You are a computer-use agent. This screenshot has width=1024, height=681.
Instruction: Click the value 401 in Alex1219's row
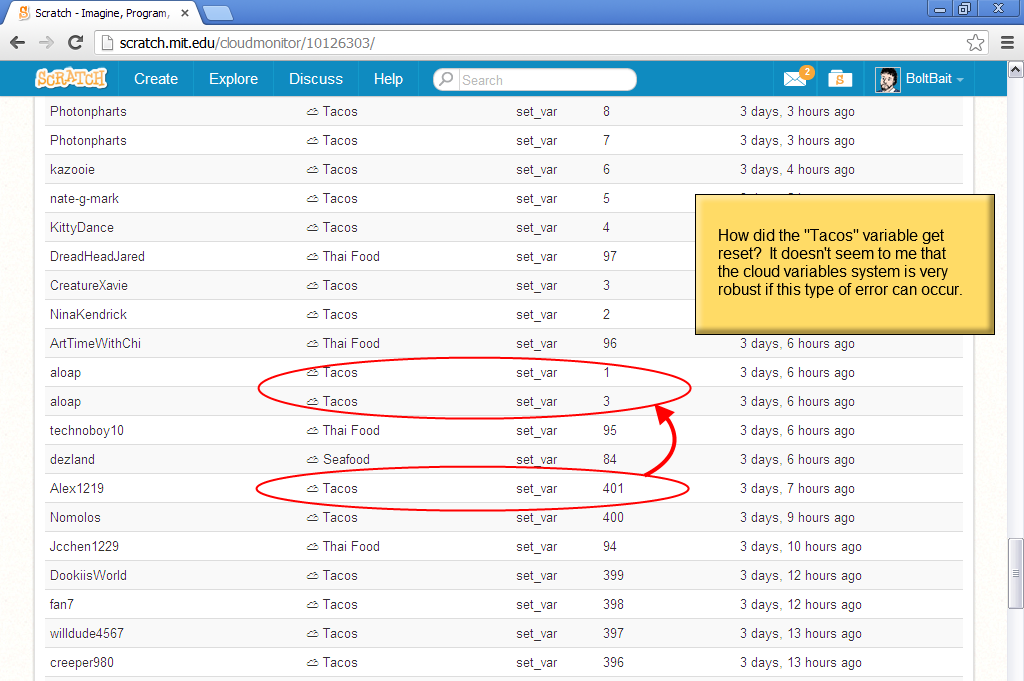pos(613,488)
